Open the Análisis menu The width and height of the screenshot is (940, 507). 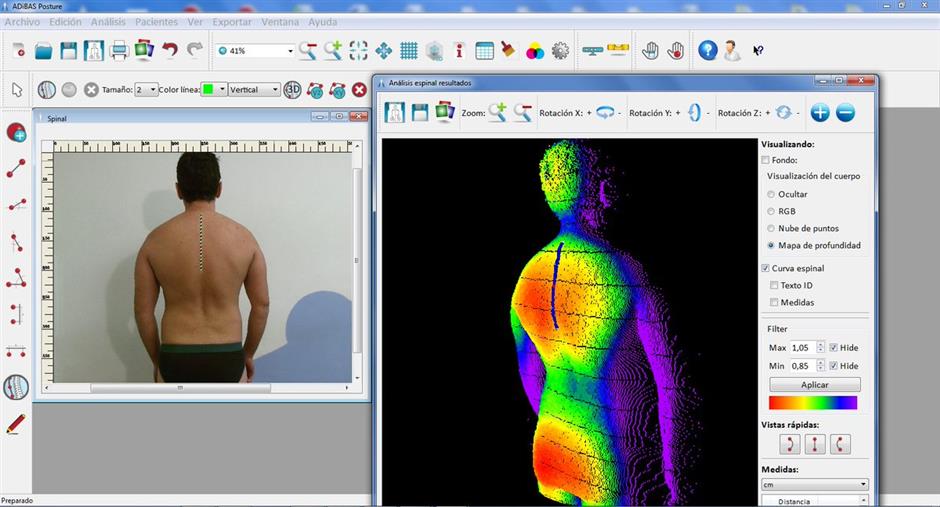tap(109, 22)
